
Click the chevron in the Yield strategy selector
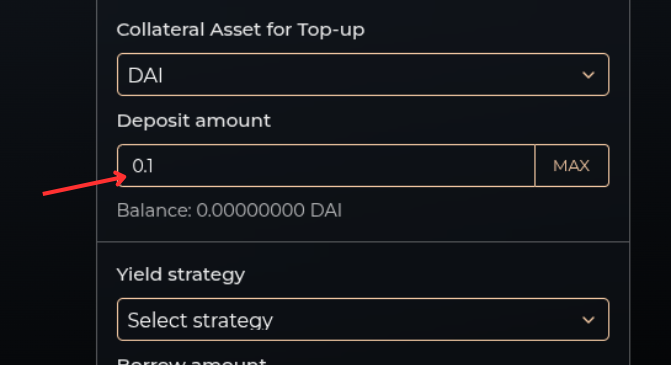coord(588,320)
